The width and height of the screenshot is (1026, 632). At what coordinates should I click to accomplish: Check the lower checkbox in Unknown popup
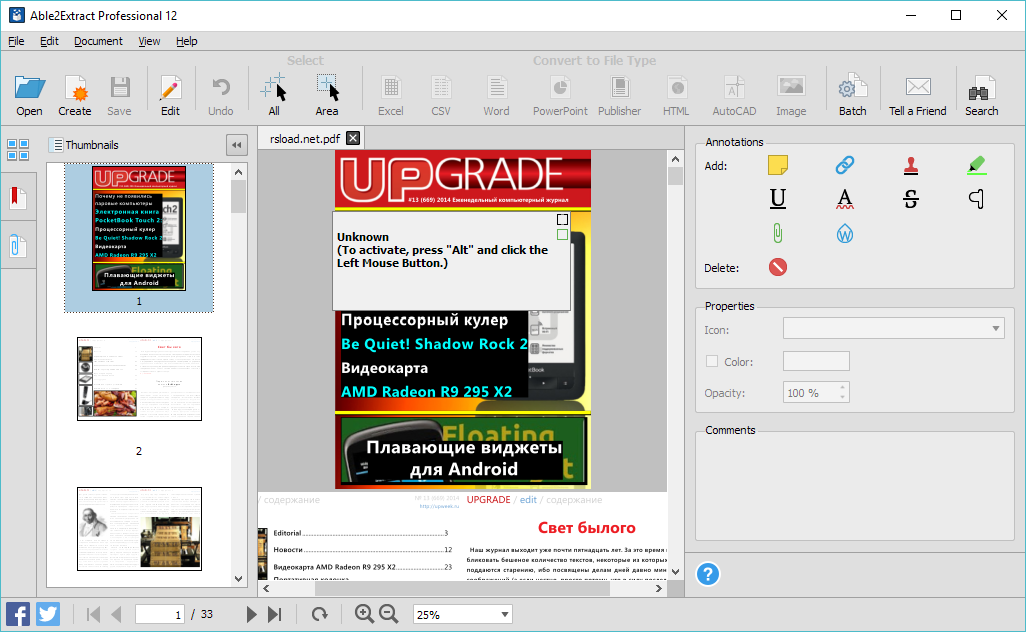coord(562,235)
